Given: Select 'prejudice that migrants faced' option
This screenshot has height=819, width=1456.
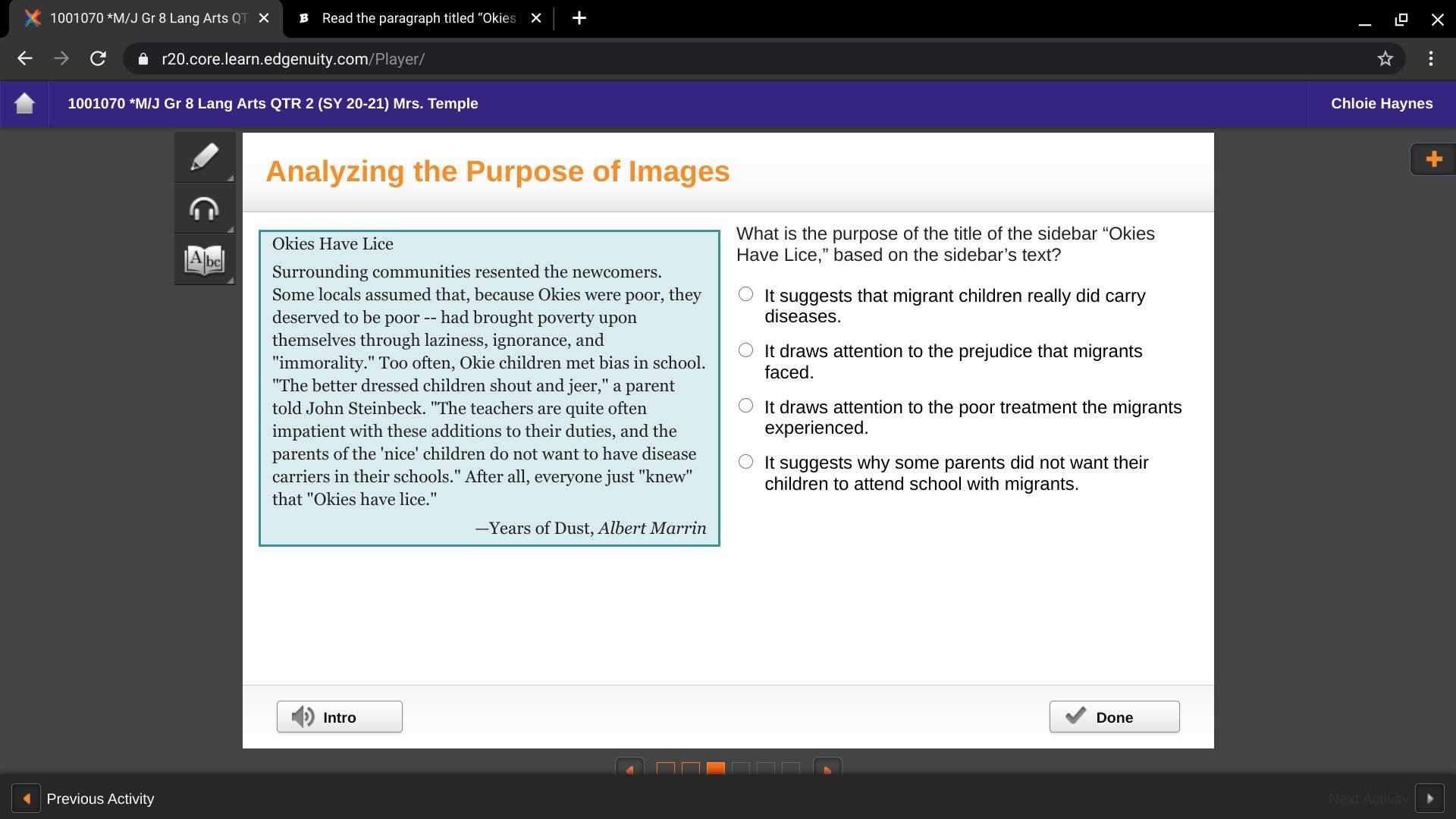Looking at the screenshot, I should 745,350.
